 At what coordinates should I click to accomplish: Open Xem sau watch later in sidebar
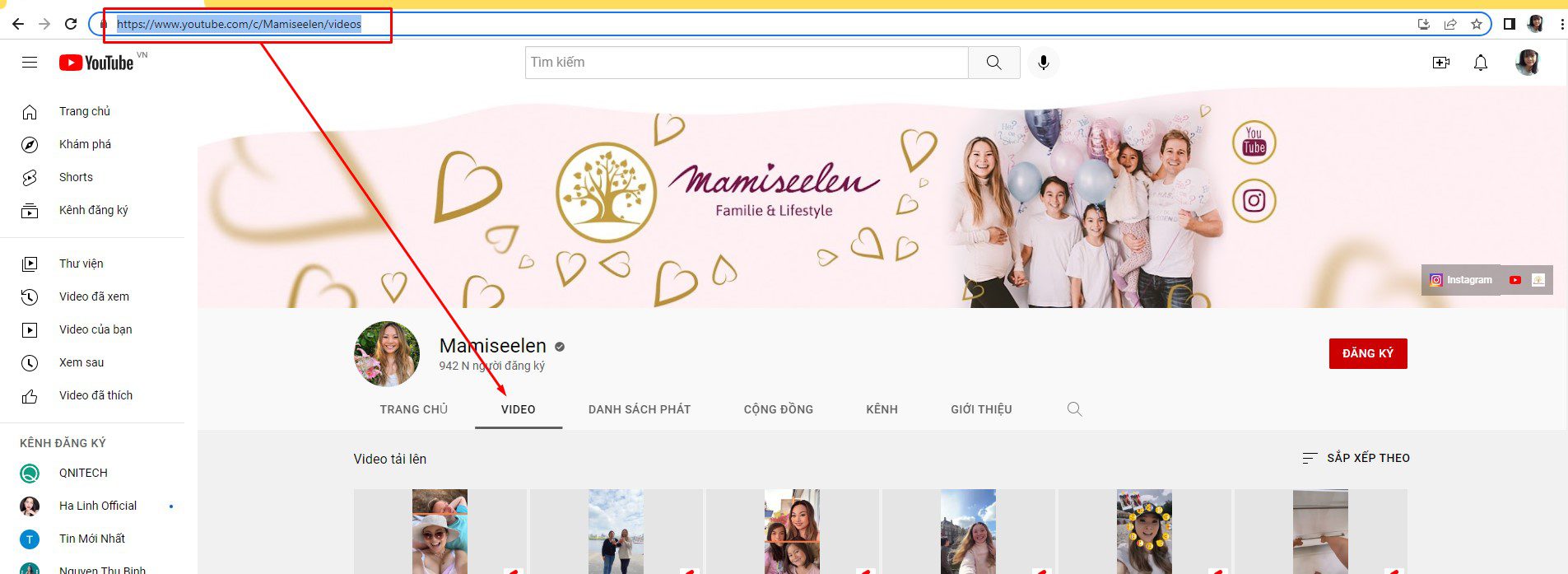[x=92, y=363]
